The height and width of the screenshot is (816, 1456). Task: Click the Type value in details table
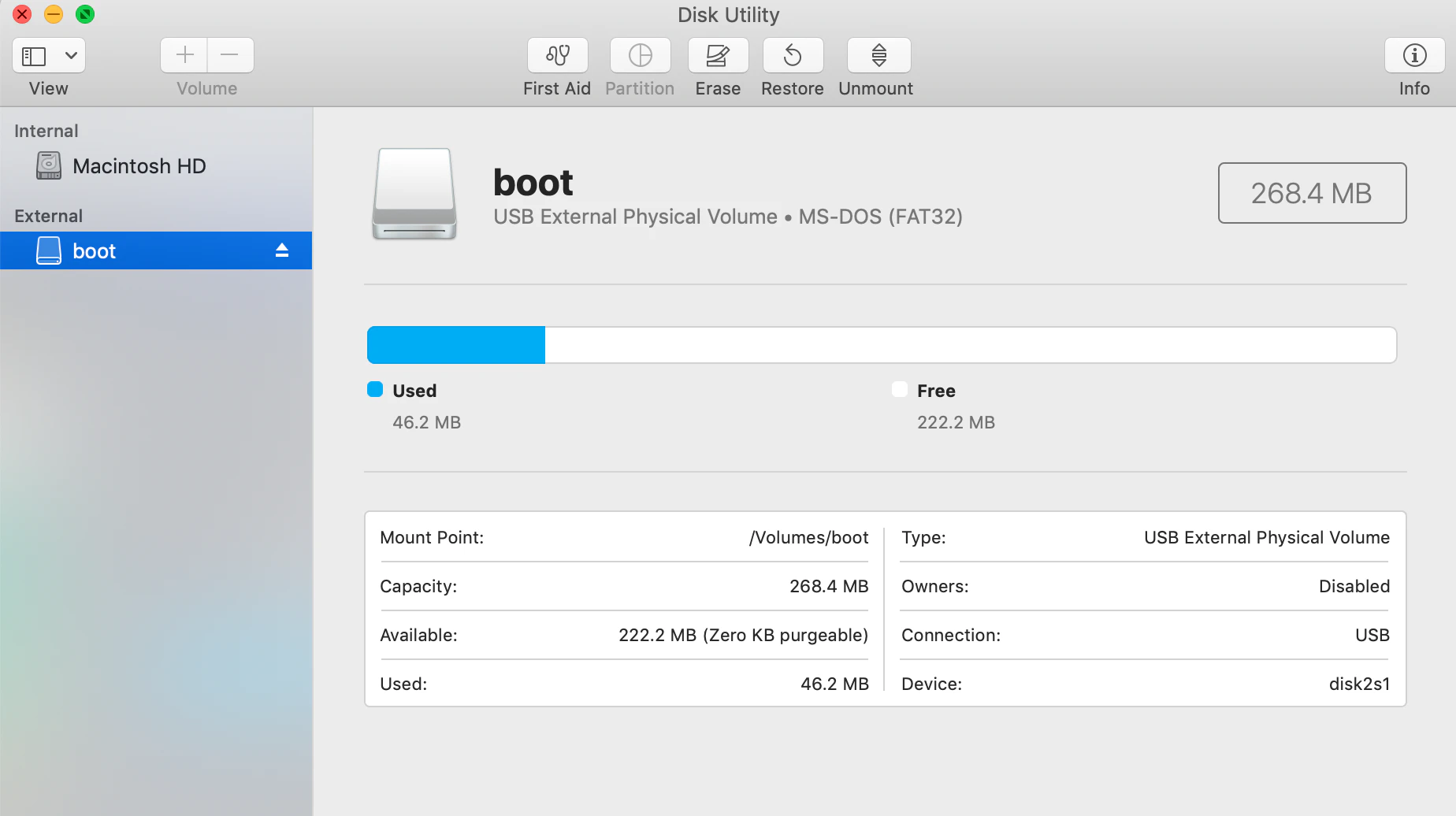1267,537
